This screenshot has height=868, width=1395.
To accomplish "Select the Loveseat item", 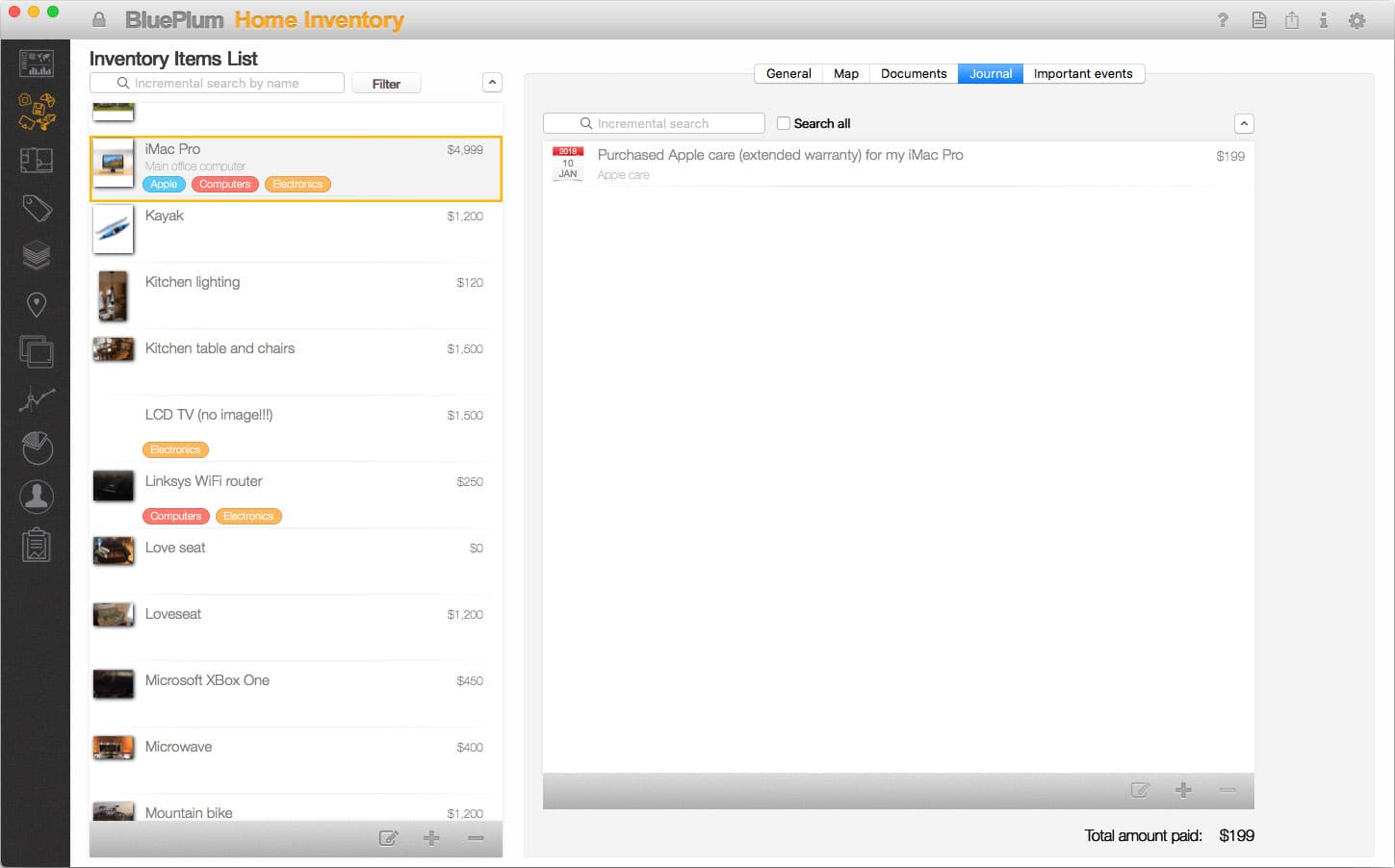I will pyautogui.click(x=296, y=627).
